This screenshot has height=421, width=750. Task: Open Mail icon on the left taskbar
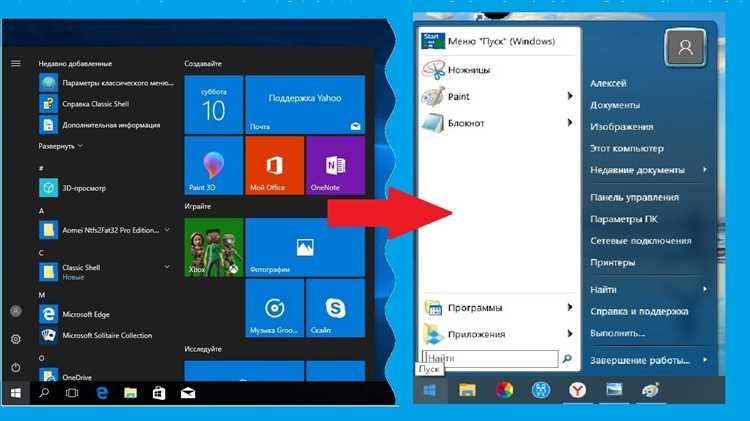tap(188, 393)
